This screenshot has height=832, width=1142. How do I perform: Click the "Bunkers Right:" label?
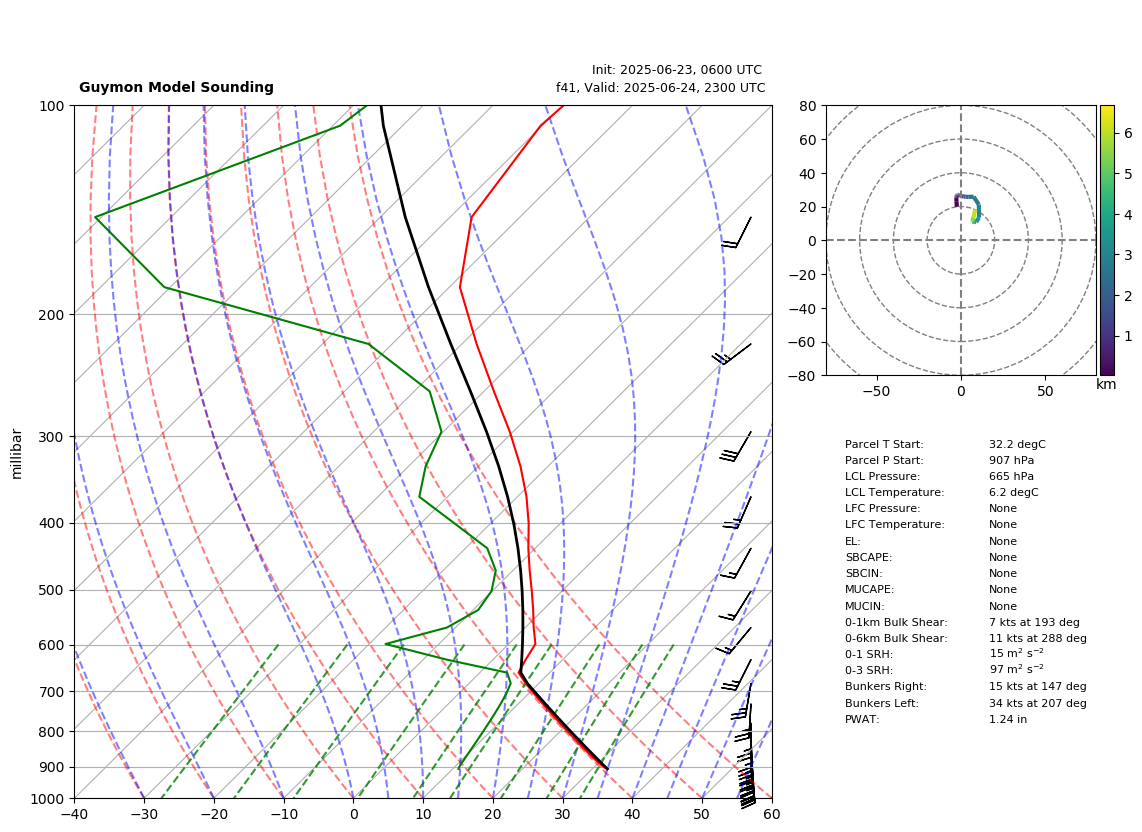(x=886, y=686)
